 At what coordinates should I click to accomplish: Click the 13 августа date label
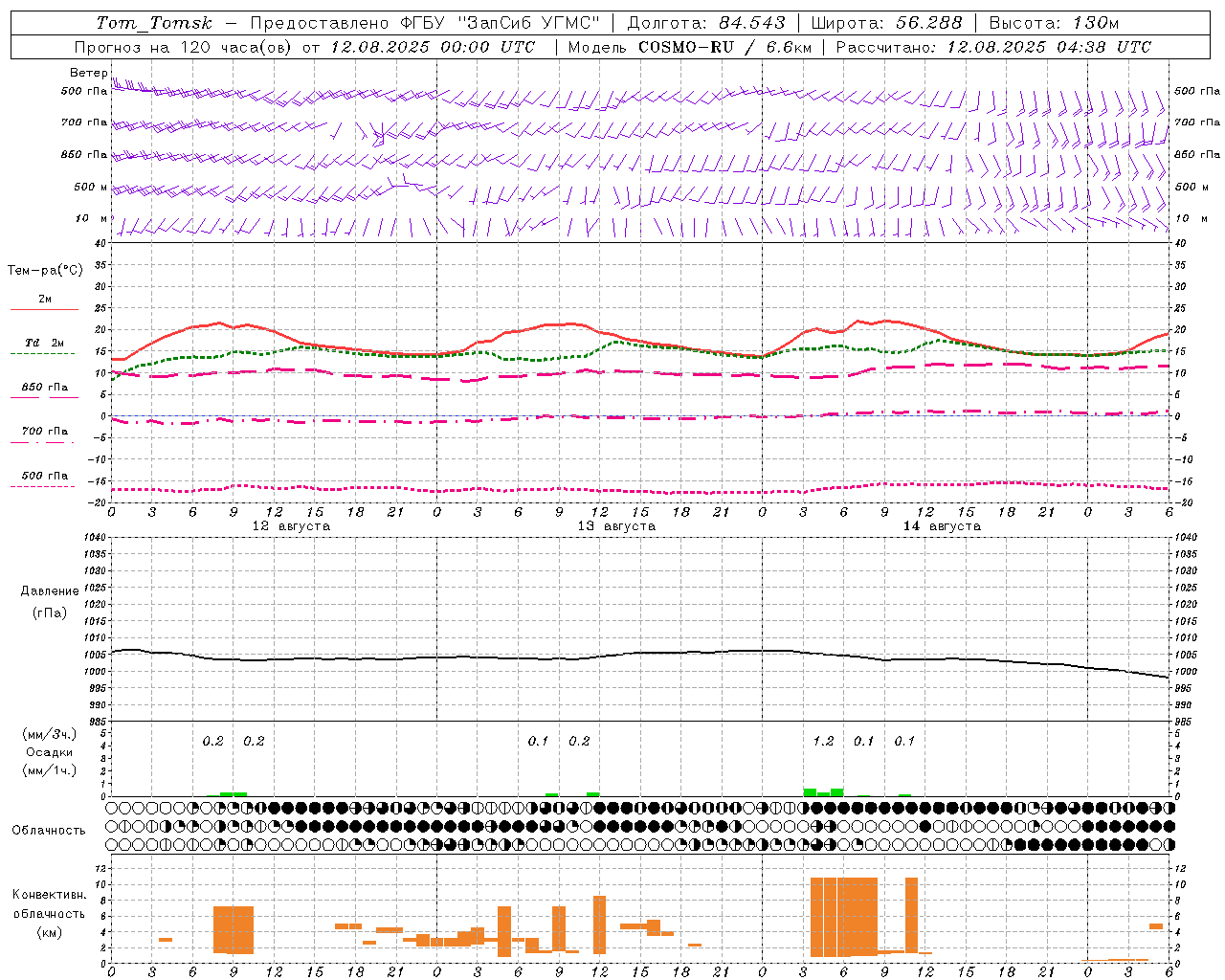(616, 526)
